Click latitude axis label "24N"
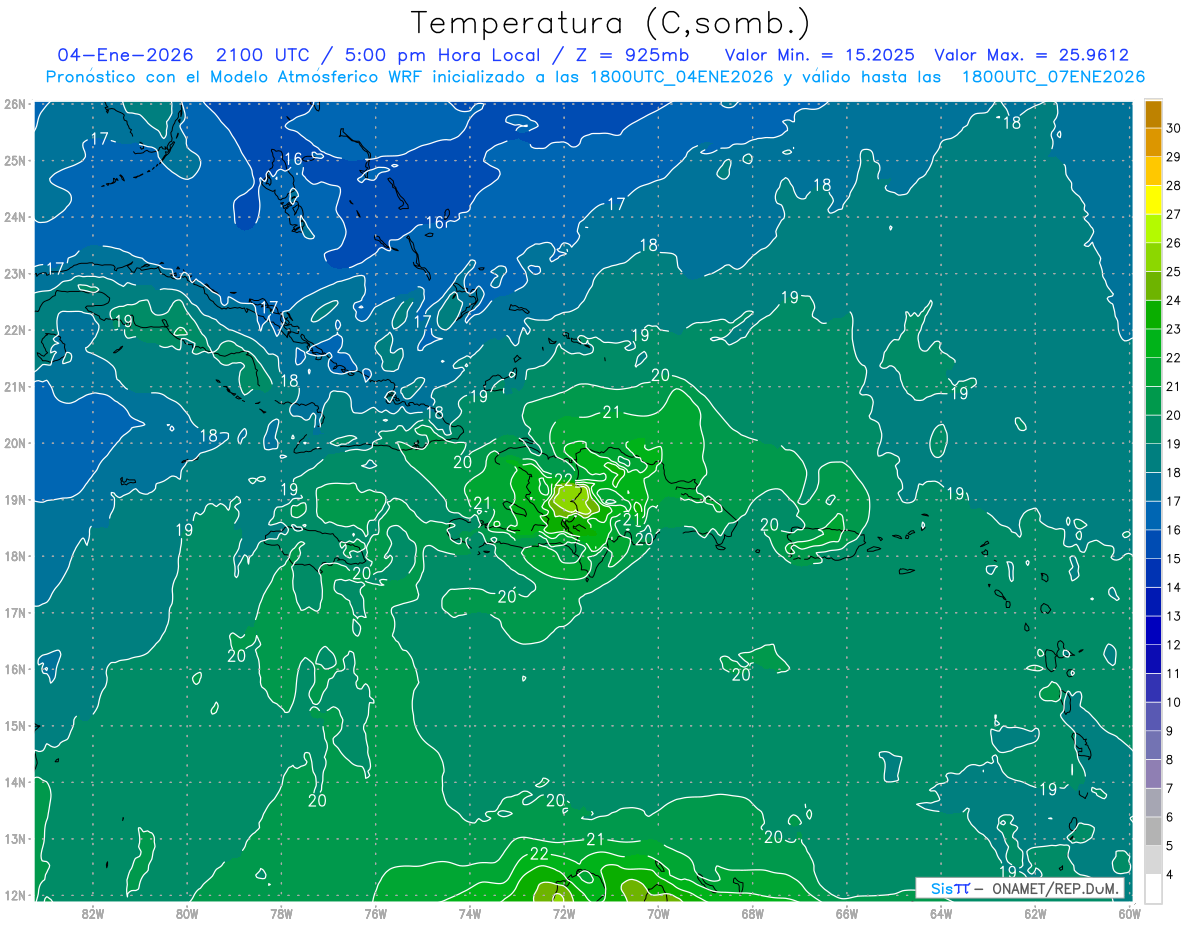 [14, 217]
